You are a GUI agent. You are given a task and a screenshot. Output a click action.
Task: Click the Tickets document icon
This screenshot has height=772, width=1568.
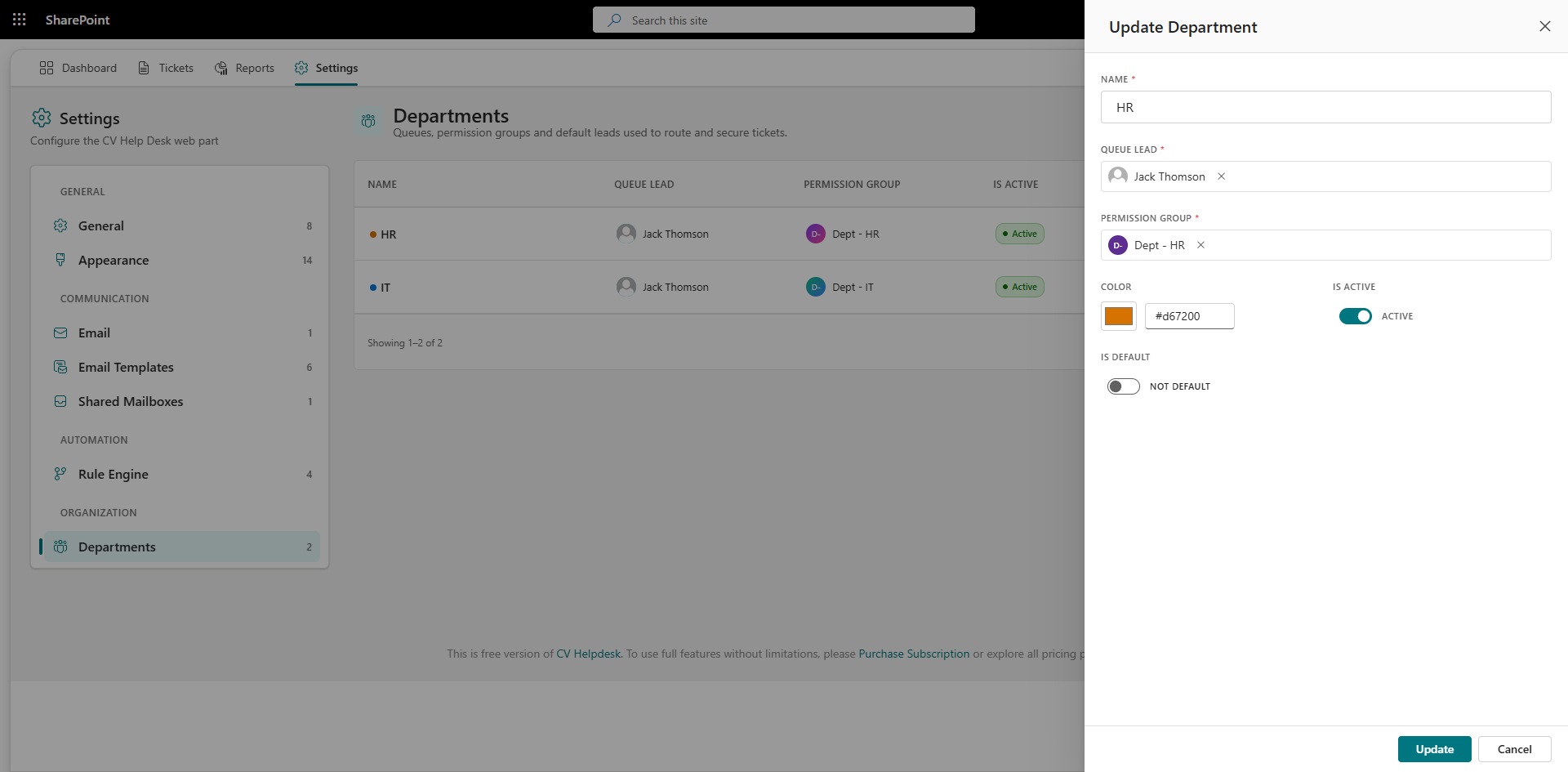click(x=144, y=68)
